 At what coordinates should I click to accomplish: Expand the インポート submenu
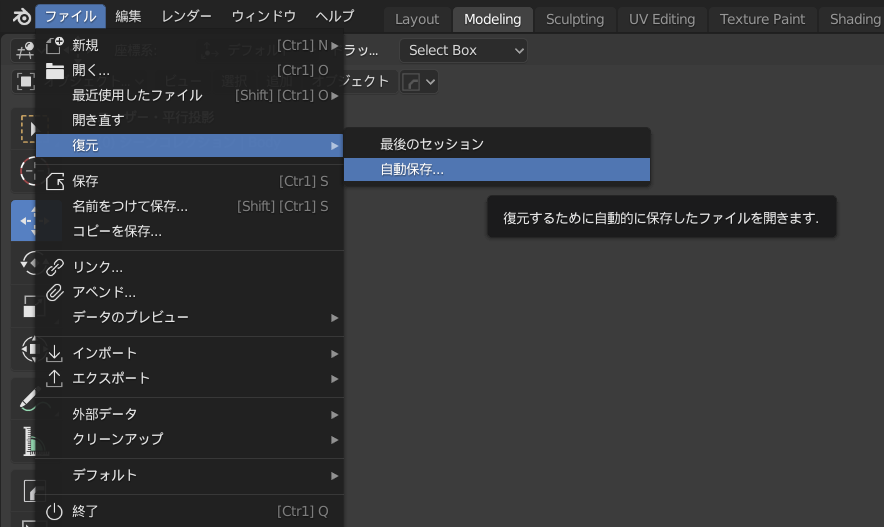(x=189, y=353)
